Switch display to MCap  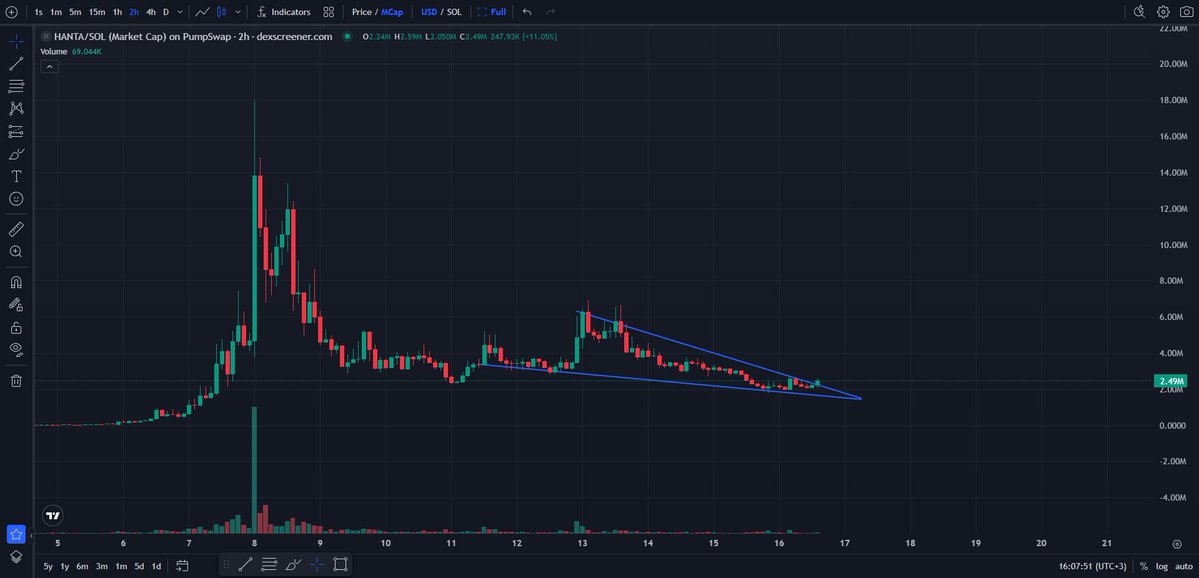coord(392,12)
